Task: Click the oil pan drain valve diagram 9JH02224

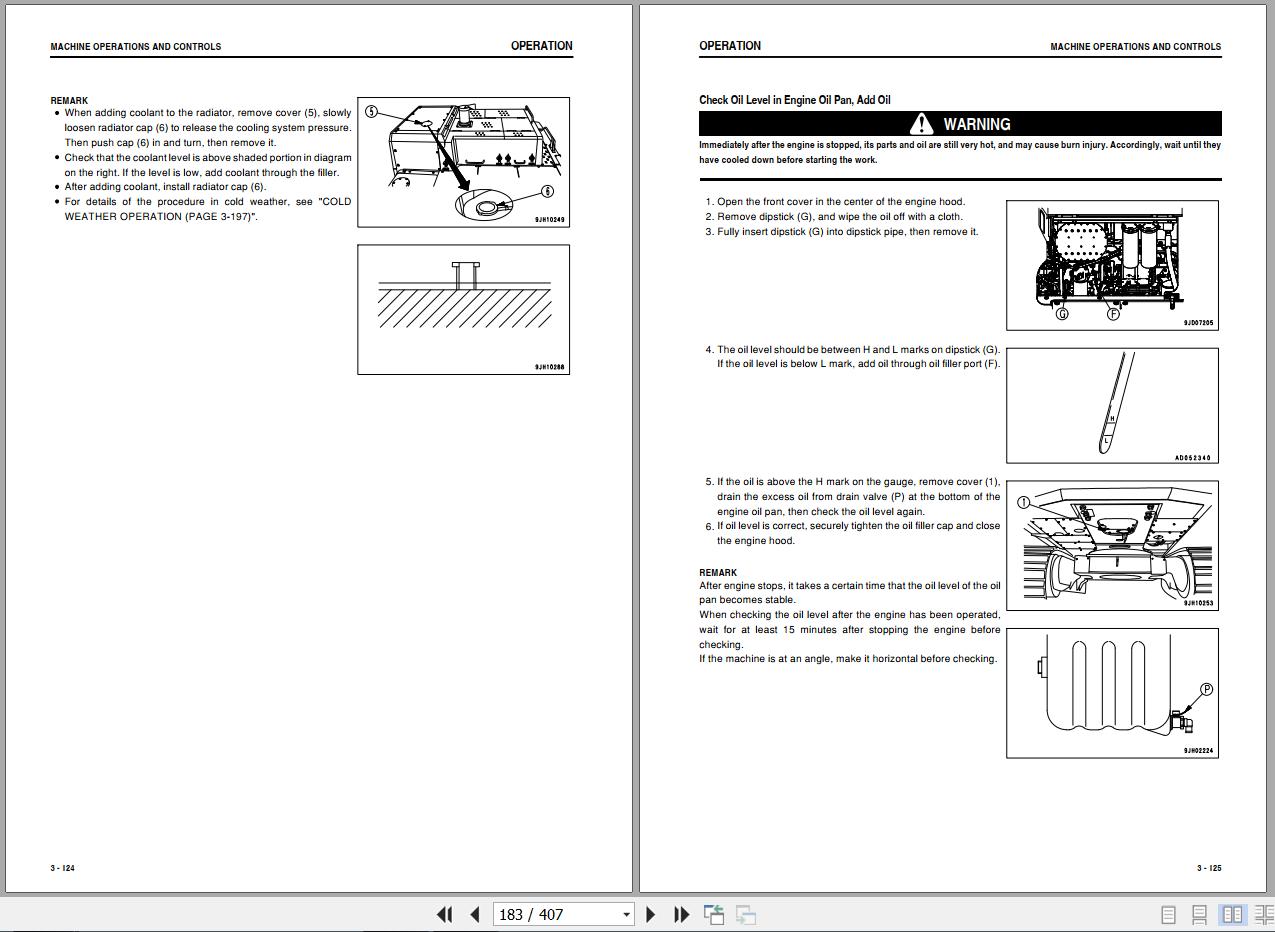Action: (1112, 693)
